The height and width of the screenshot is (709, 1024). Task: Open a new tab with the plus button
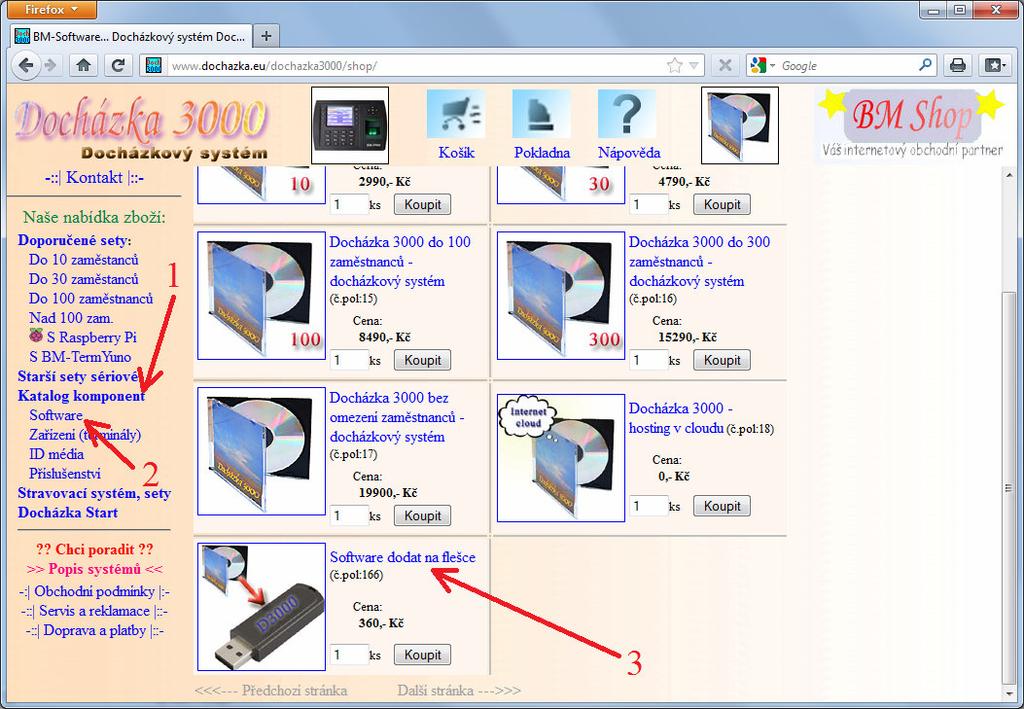pos(266,36)
